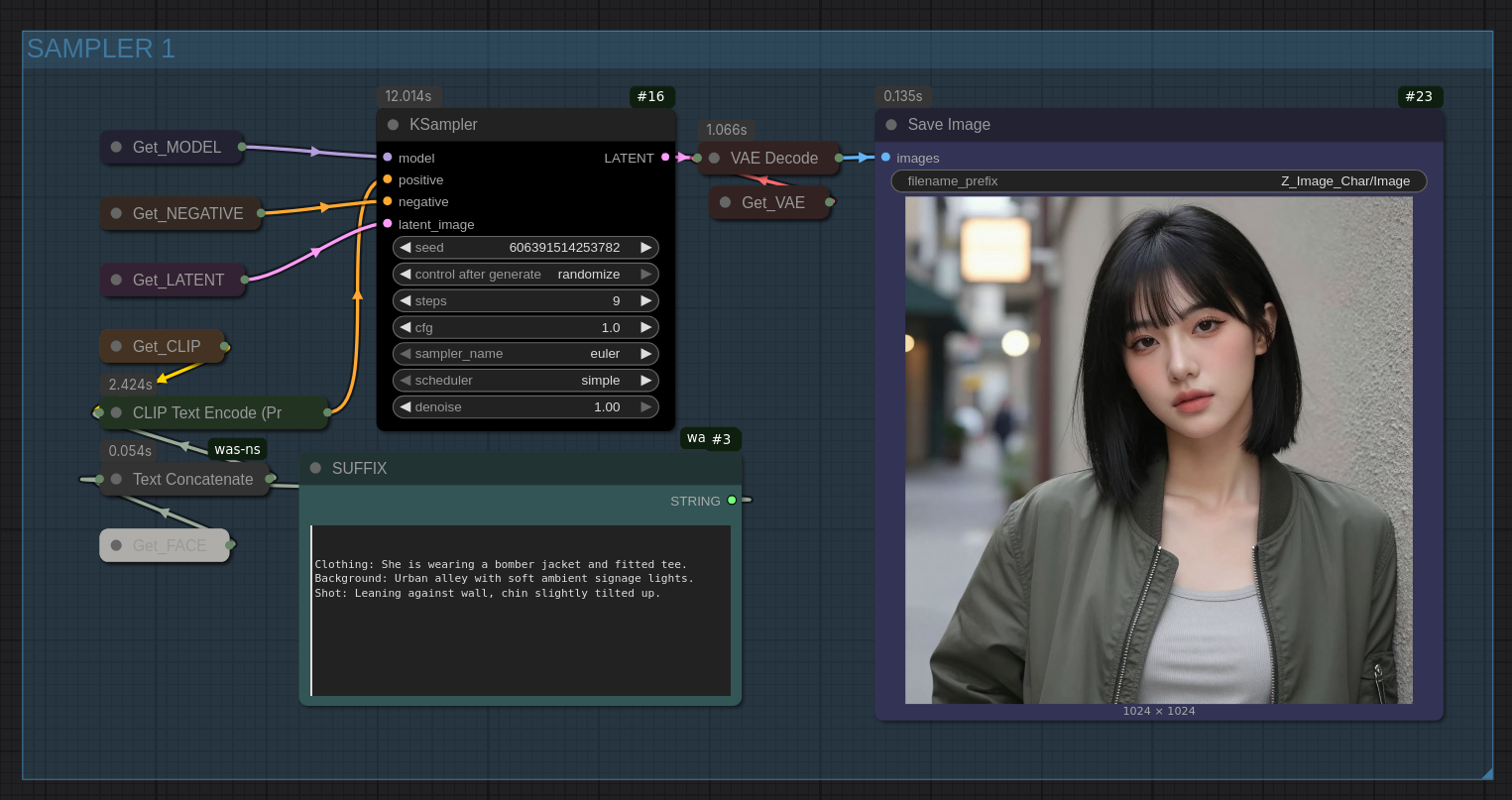Adjust the denoise value field
This screenshot has height=800, width=1512.
coord(525,407)
